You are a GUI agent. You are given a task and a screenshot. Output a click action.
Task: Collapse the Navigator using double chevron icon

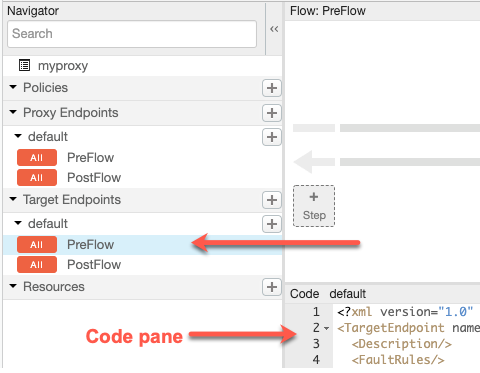[274, 29]
